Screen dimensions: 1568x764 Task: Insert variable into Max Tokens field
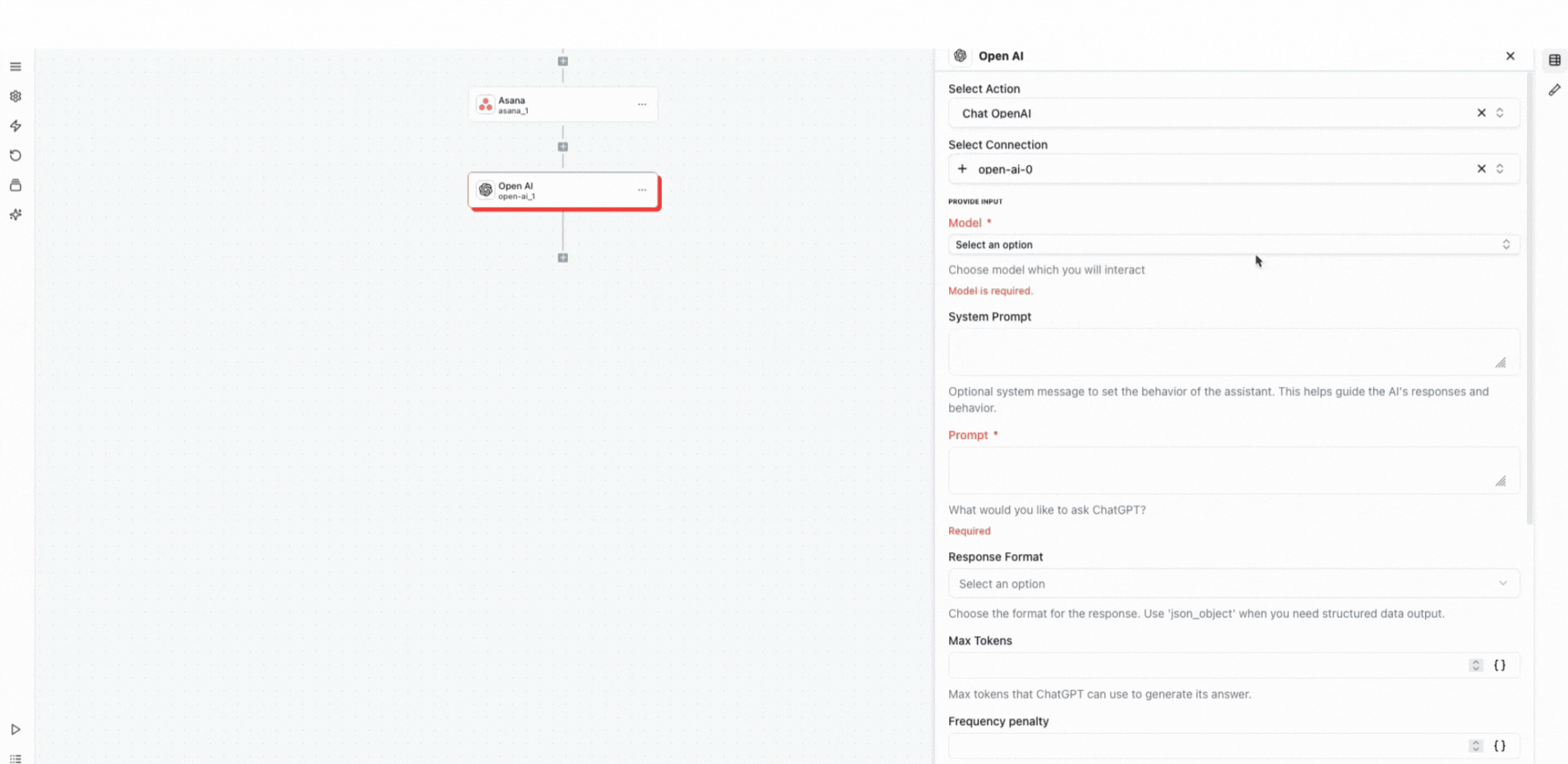(x=1500, y=665)
